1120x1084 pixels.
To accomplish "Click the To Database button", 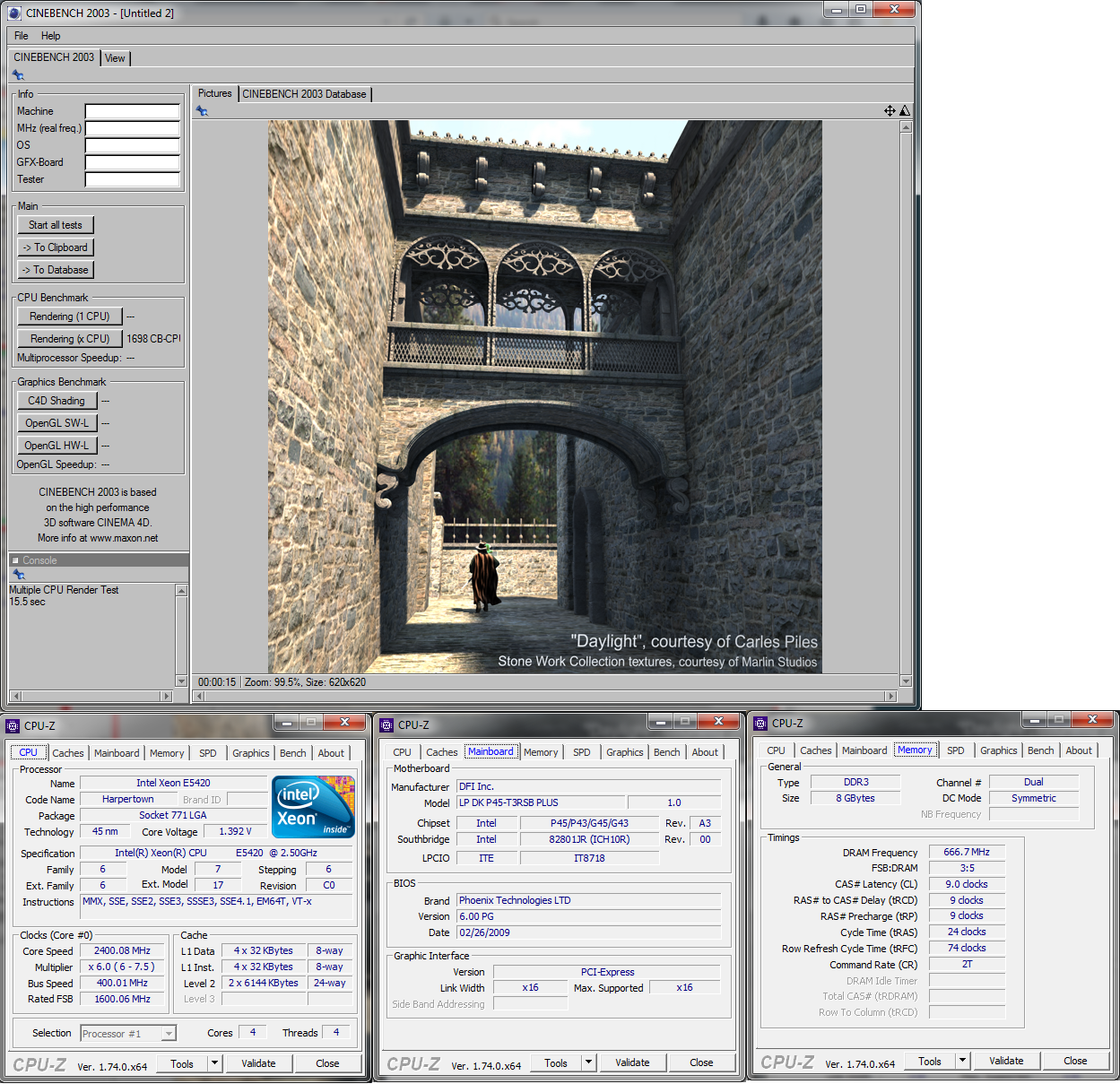I will 56,270.
